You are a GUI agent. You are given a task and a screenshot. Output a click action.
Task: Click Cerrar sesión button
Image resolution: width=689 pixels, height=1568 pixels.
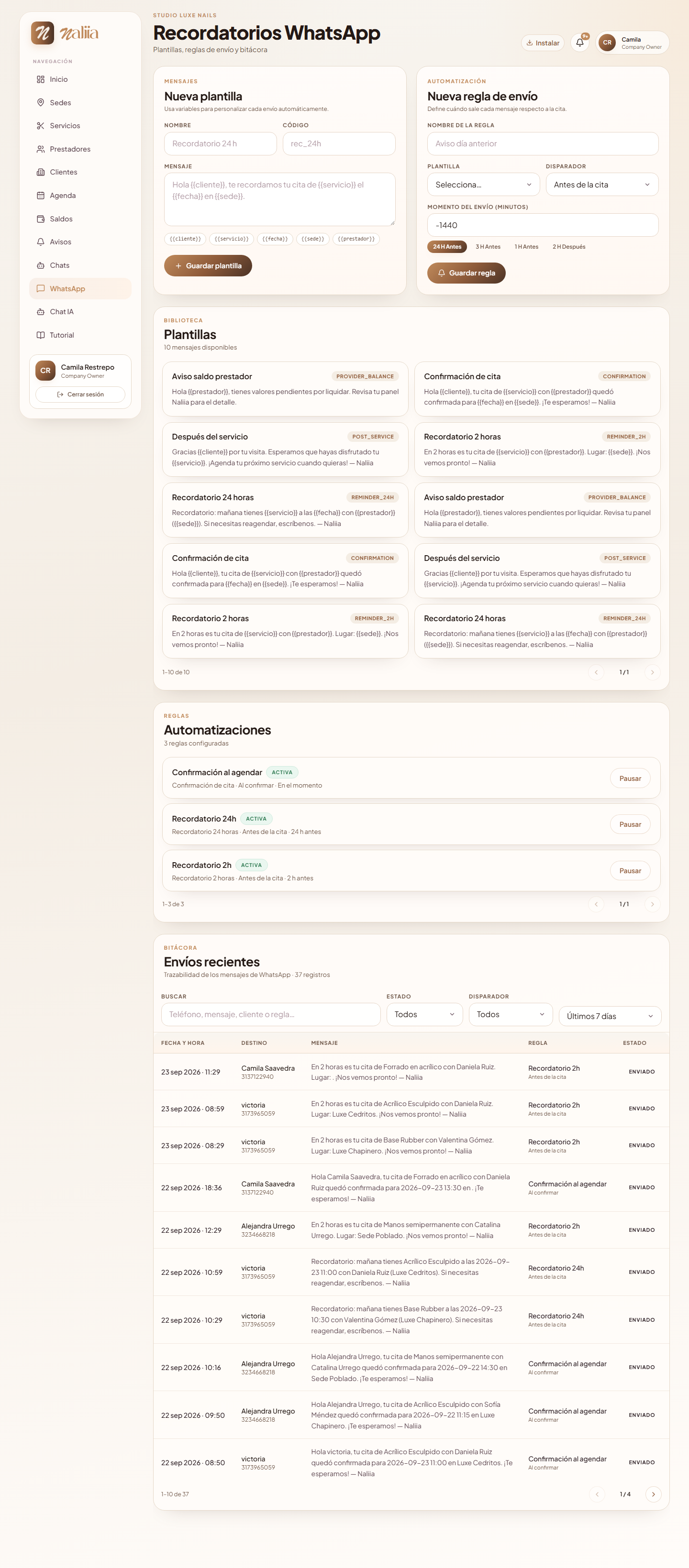click(80, 395)
